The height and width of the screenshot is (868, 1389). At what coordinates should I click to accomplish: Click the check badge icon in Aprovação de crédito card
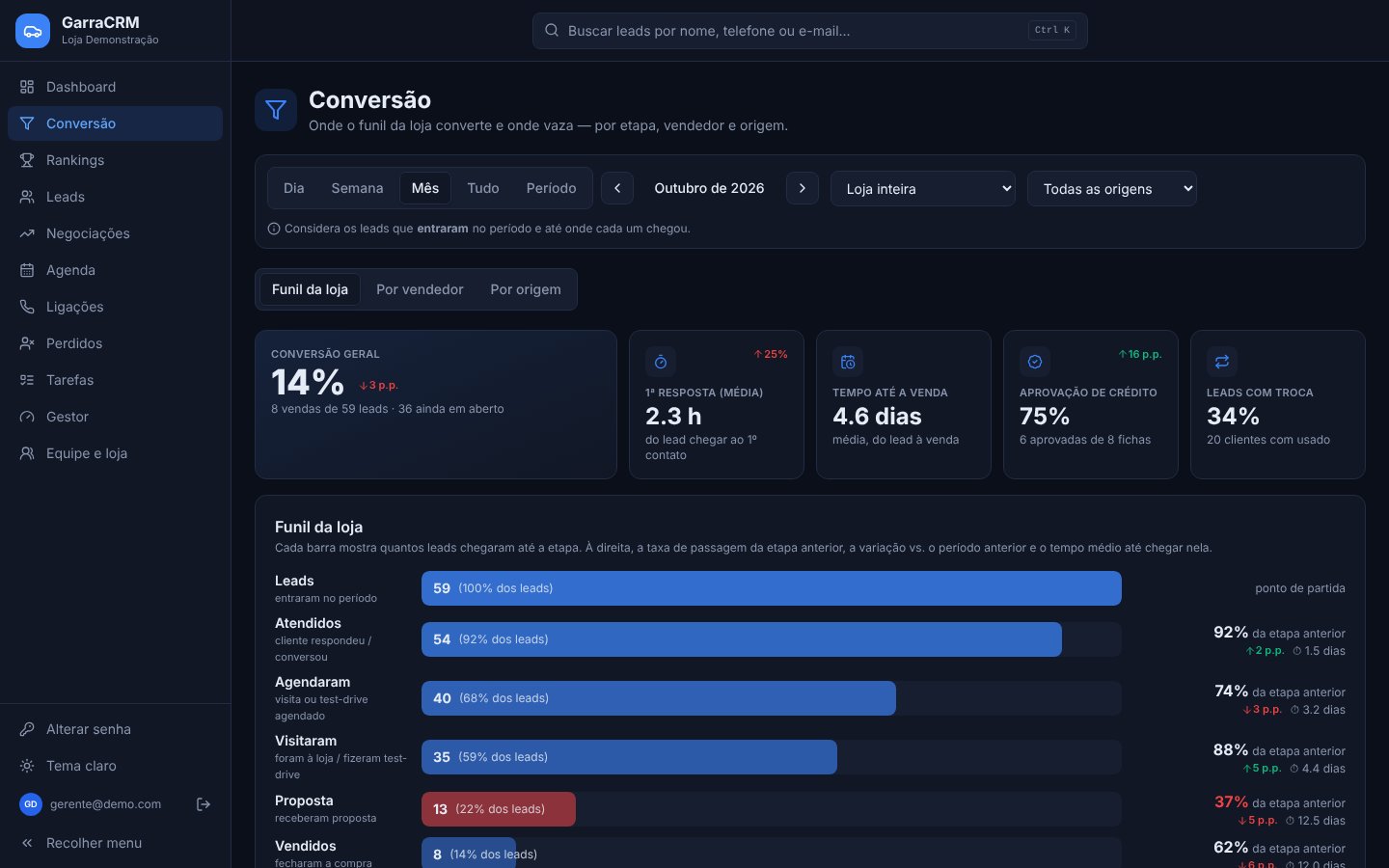point(1035,362)
